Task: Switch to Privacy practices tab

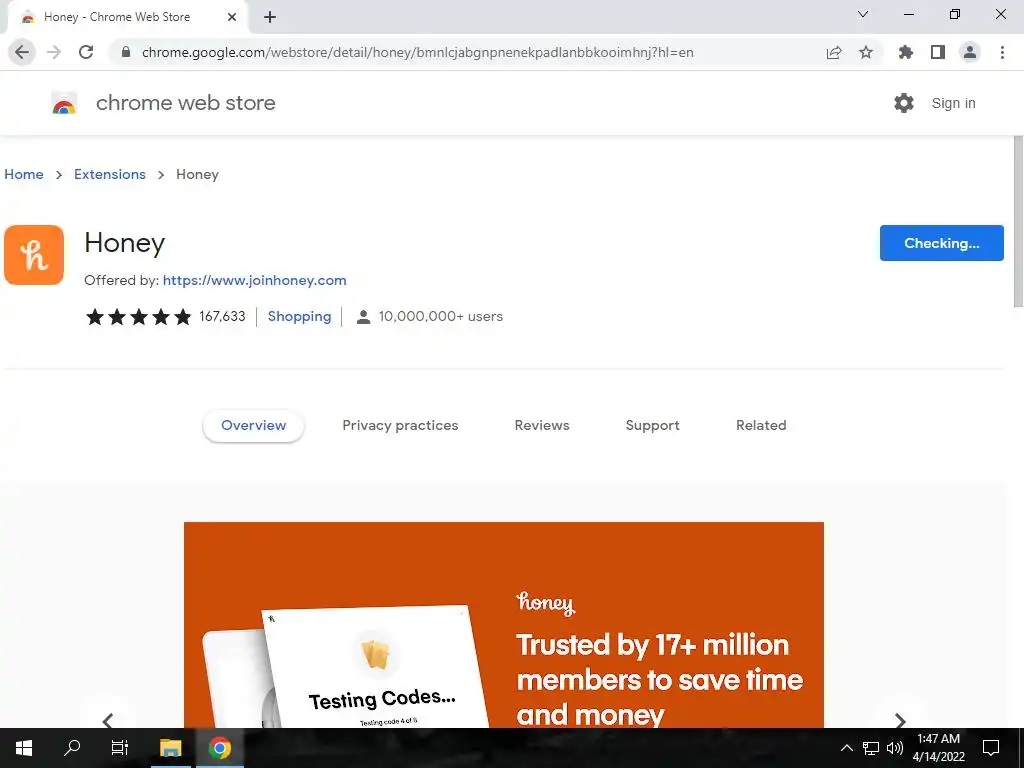Action: point(400,425)
